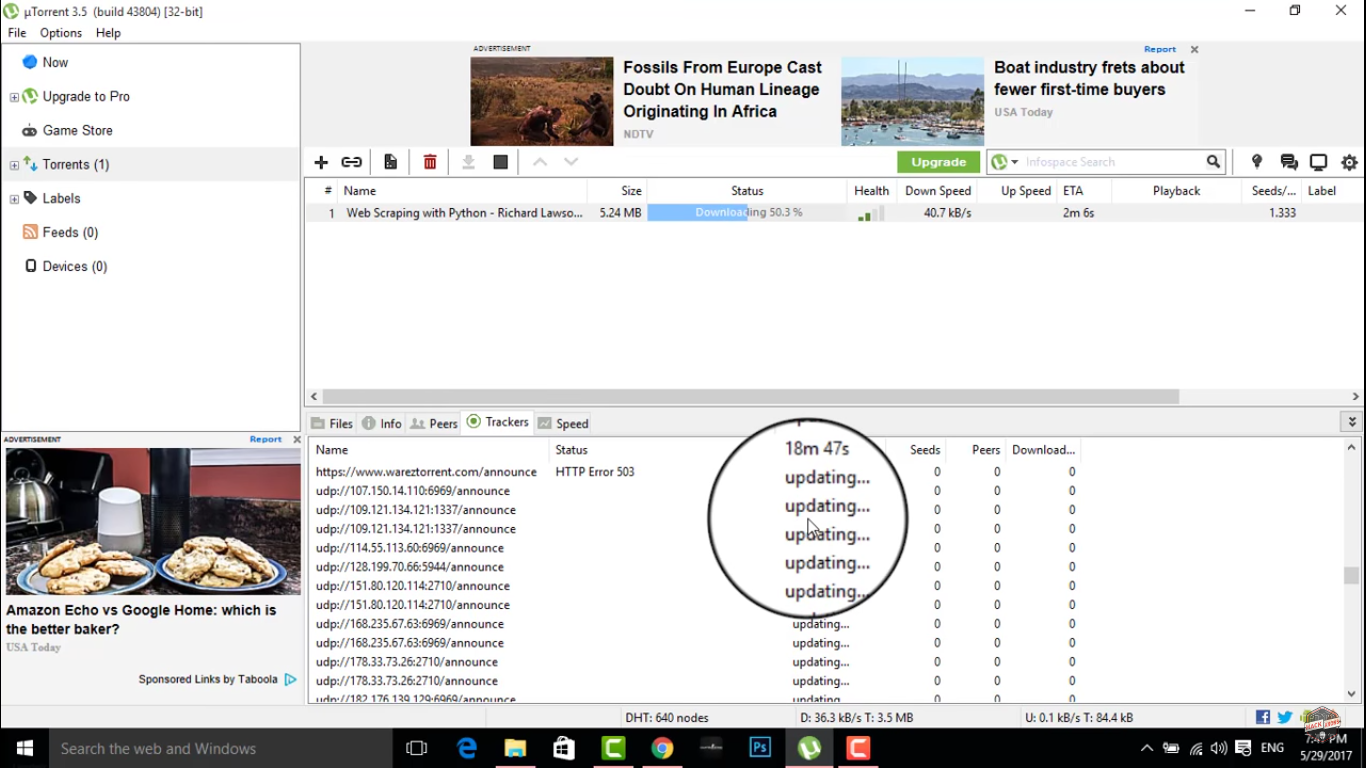
Task: Open the Help menu
Action: 108,33
